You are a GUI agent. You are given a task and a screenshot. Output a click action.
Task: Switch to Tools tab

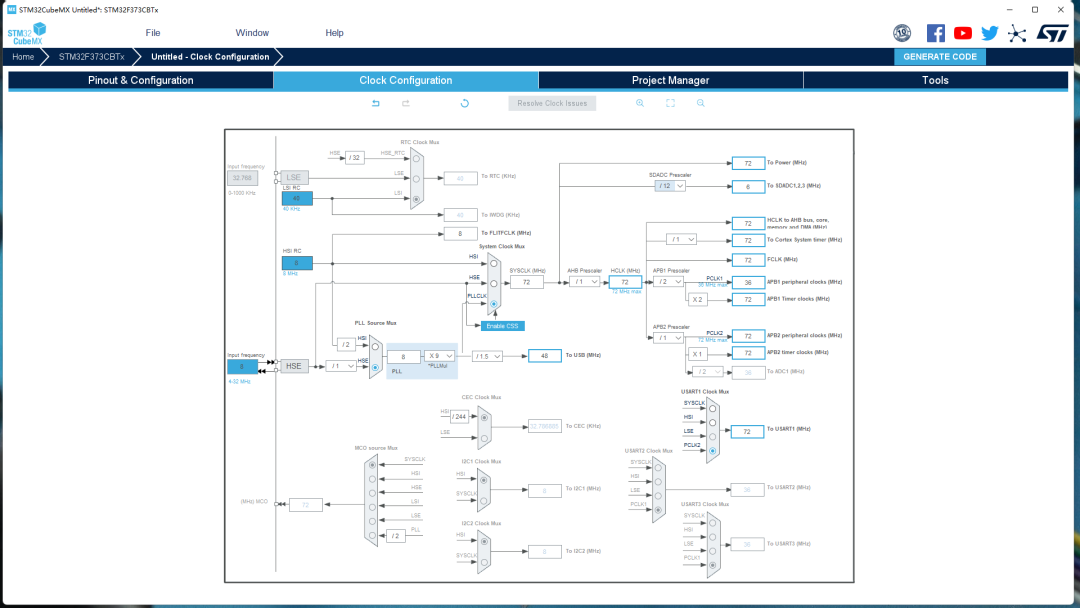click(935, 80)
